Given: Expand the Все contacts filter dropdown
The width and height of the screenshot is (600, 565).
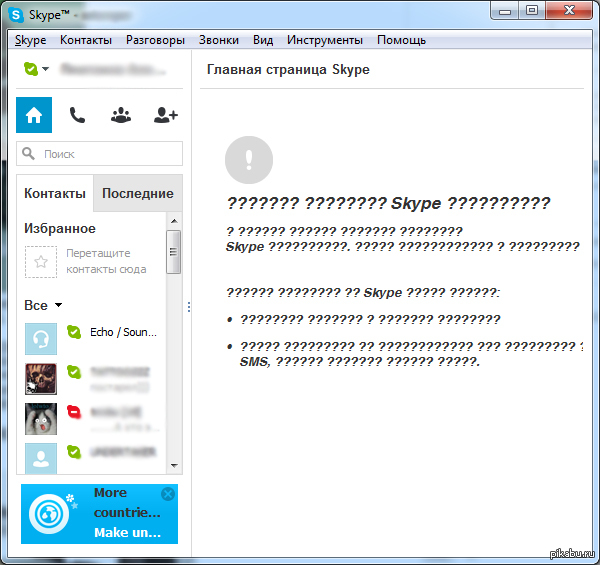Looking at the screenshot, I should coord(58,305).
